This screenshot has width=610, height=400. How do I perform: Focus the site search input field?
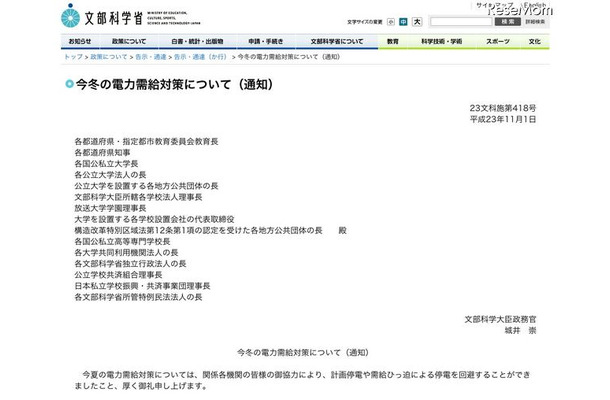click(461, 22)
